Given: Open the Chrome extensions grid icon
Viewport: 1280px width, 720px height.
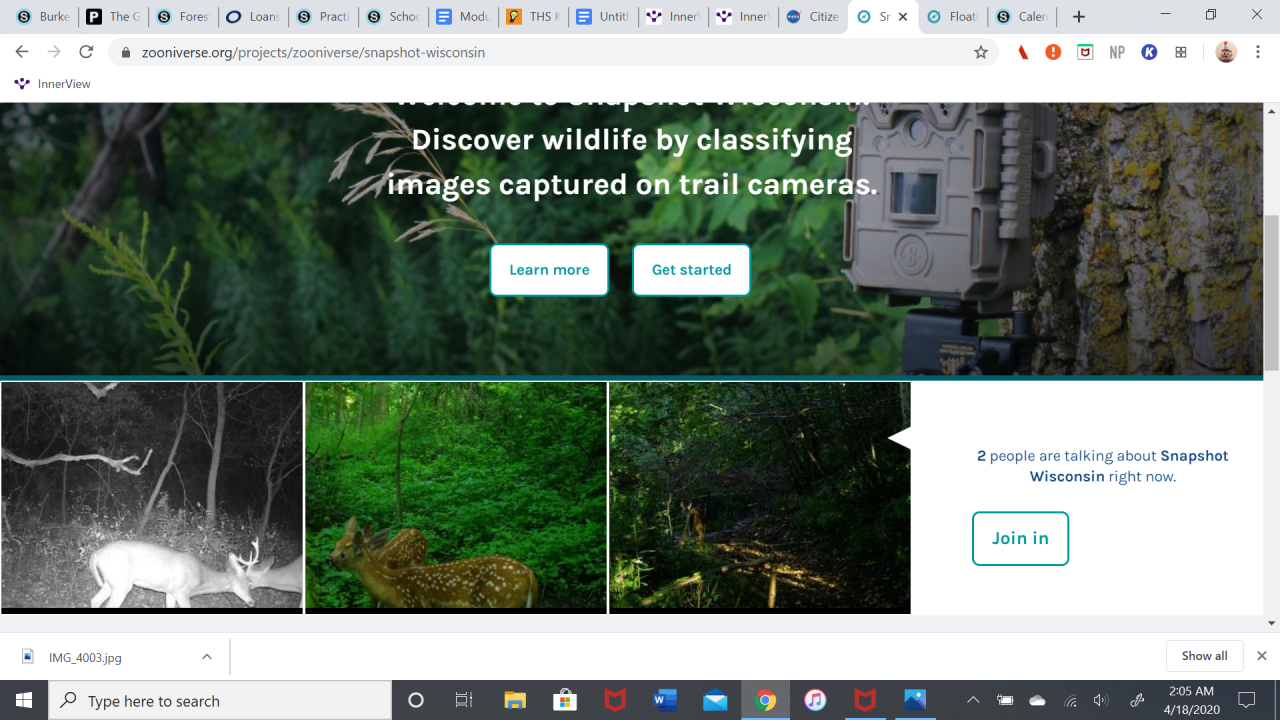Looking at the screenshot, I should click(x=1181, y=52).
